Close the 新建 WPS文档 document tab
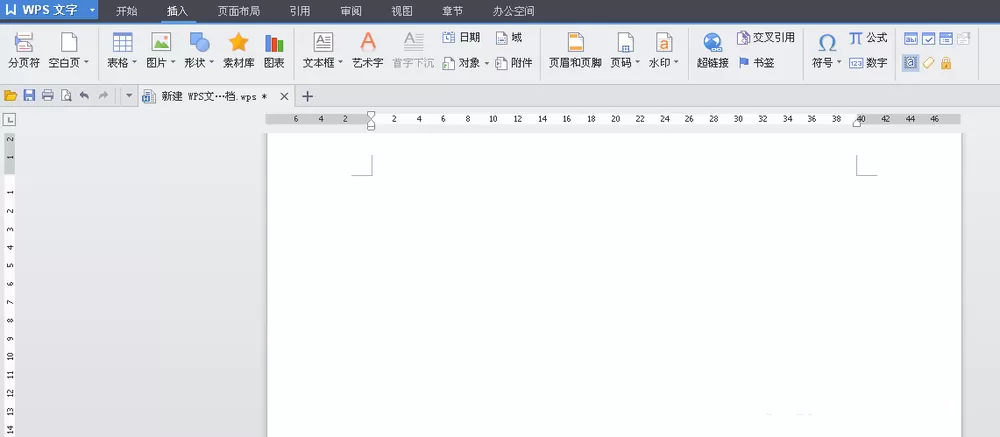The width and height of the screenshot is (1000, 437). [284, 96]
